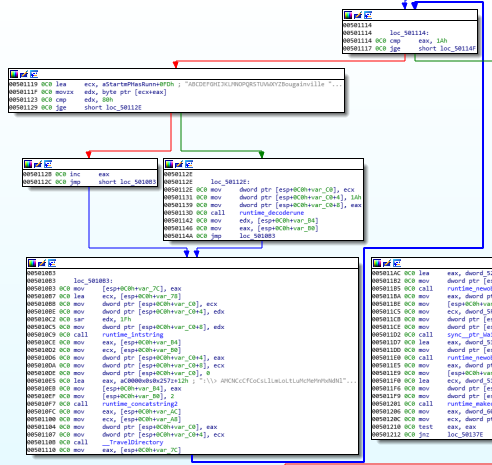
Task: Click group icon of loc_50112E node header
Action: click(x=189, y=164)
